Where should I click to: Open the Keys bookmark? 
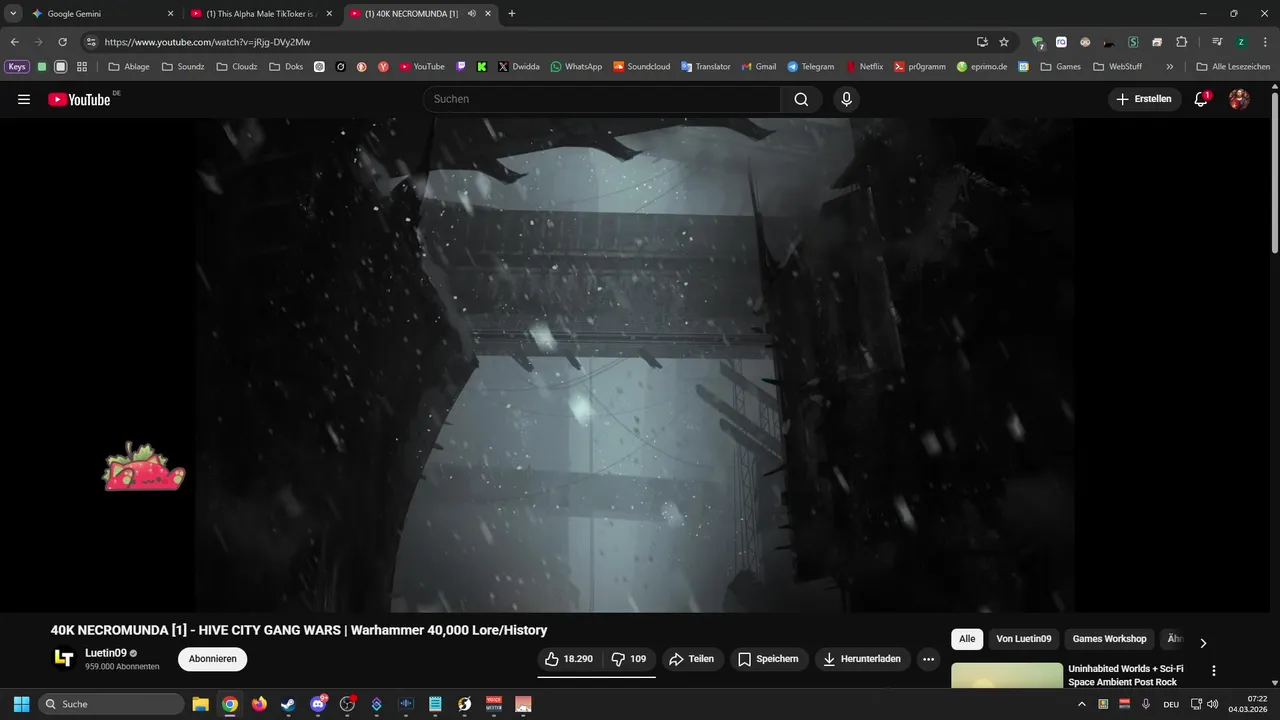pyautogui.click(x=17, y=67)
